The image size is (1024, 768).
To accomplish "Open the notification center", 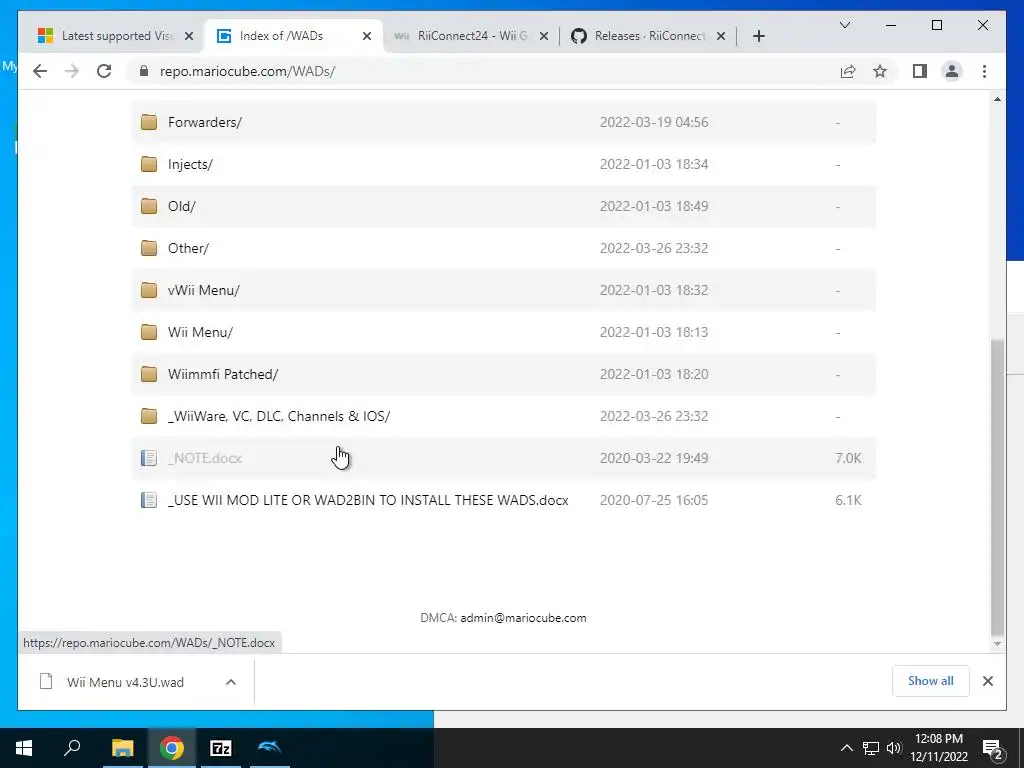I will 993,748.
